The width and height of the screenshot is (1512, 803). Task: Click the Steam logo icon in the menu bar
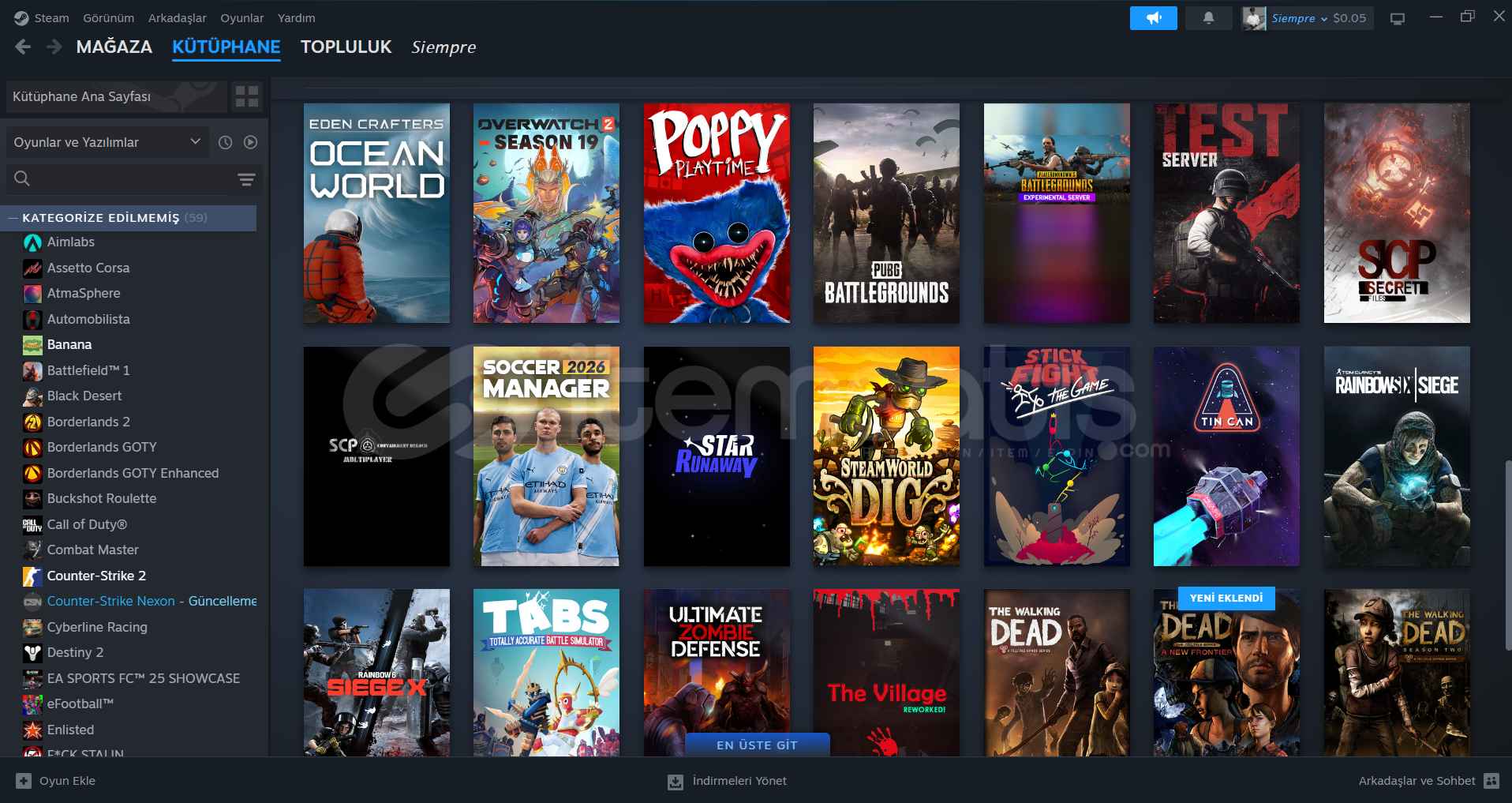point(21,17)
